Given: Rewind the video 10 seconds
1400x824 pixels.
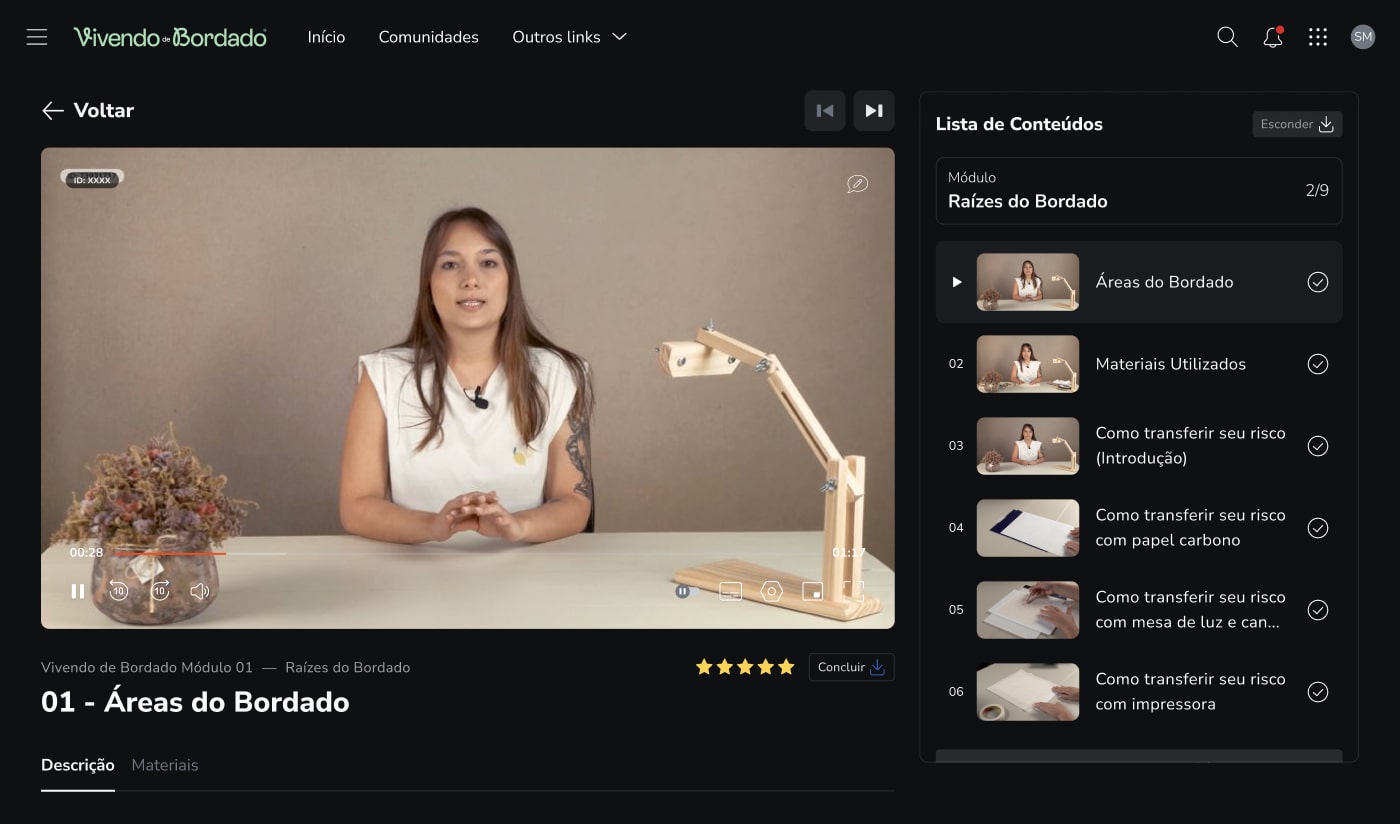Looking at the screenshot, I should click(118, 591).
